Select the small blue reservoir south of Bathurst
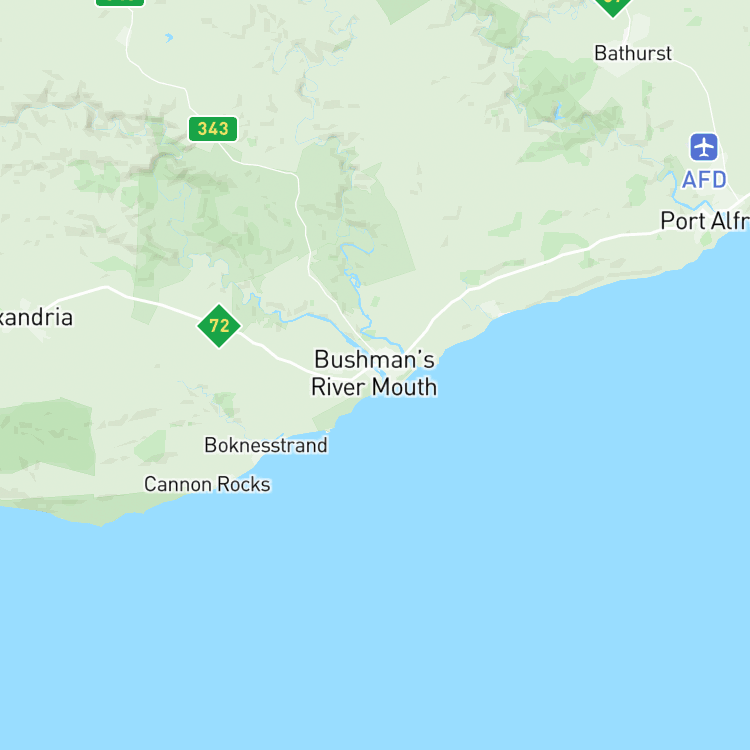Screen dimensions: 750x750 coord(558,112)
